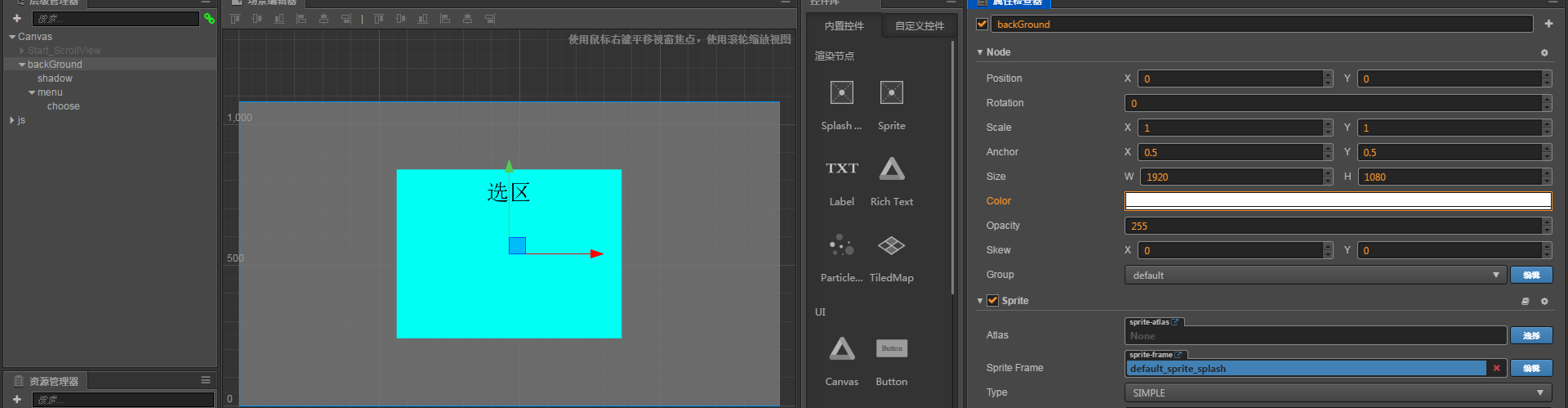Collapse the Node section in inspector
The image size is (1568, 408).
click(x=980, y=52)
